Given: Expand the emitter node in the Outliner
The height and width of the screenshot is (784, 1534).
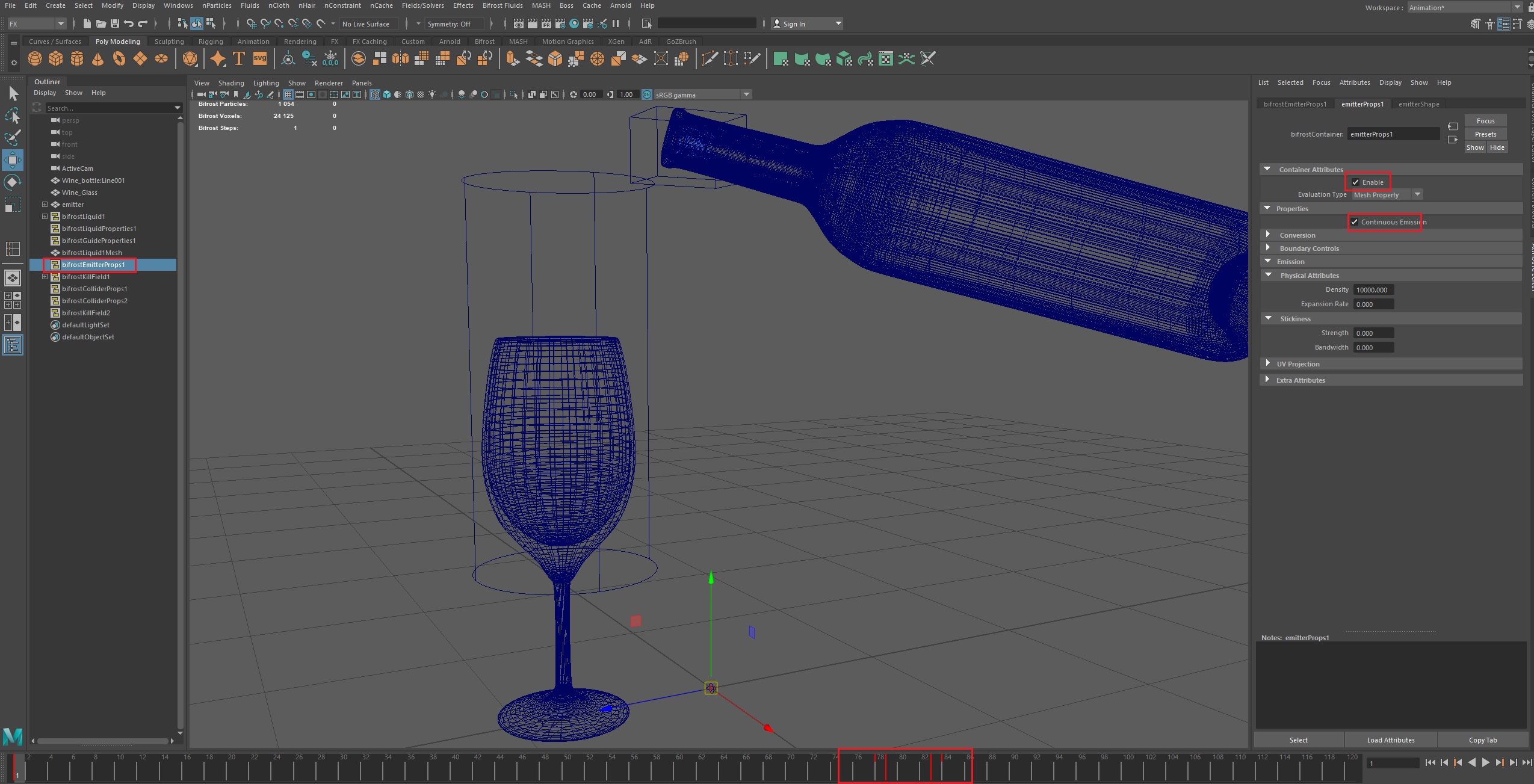Looking at the screenshot, I should click(x=45, y=205).
